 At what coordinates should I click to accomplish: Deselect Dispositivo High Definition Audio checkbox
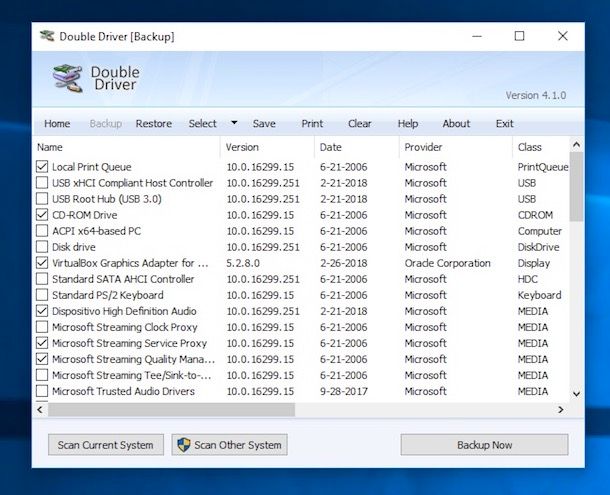(x=42, y=311)
